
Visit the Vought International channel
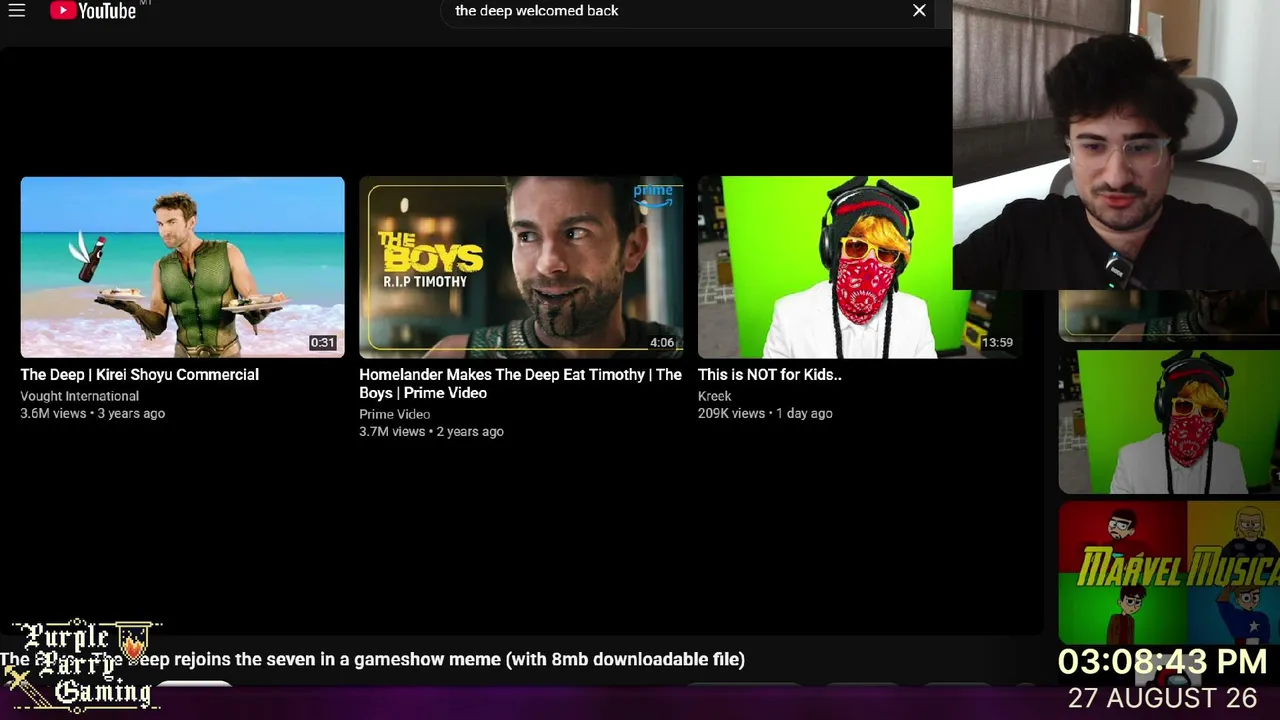click(79, 396)
